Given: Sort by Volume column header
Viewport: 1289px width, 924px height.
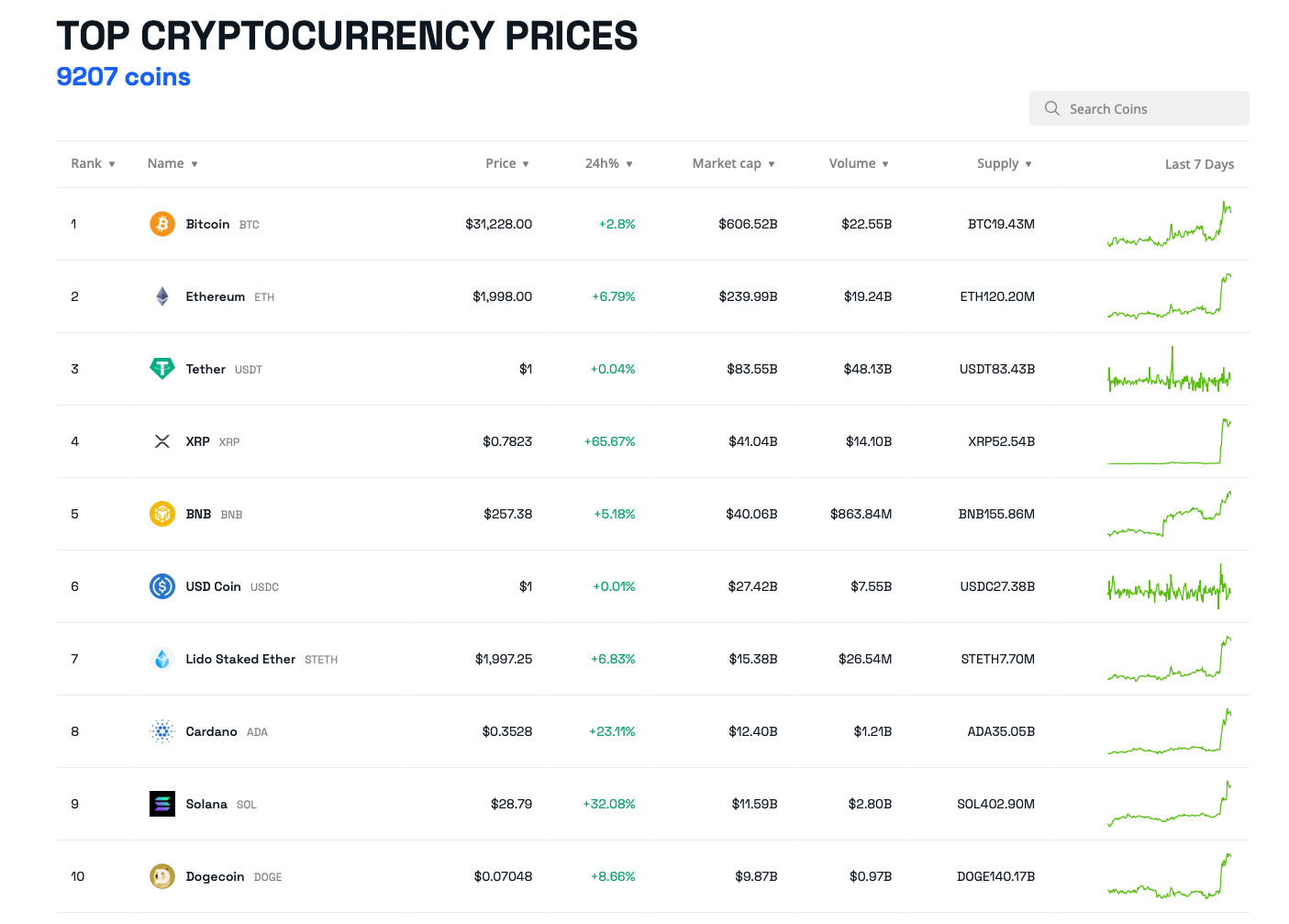Looking at the screenshot, I should coord(858,163).
